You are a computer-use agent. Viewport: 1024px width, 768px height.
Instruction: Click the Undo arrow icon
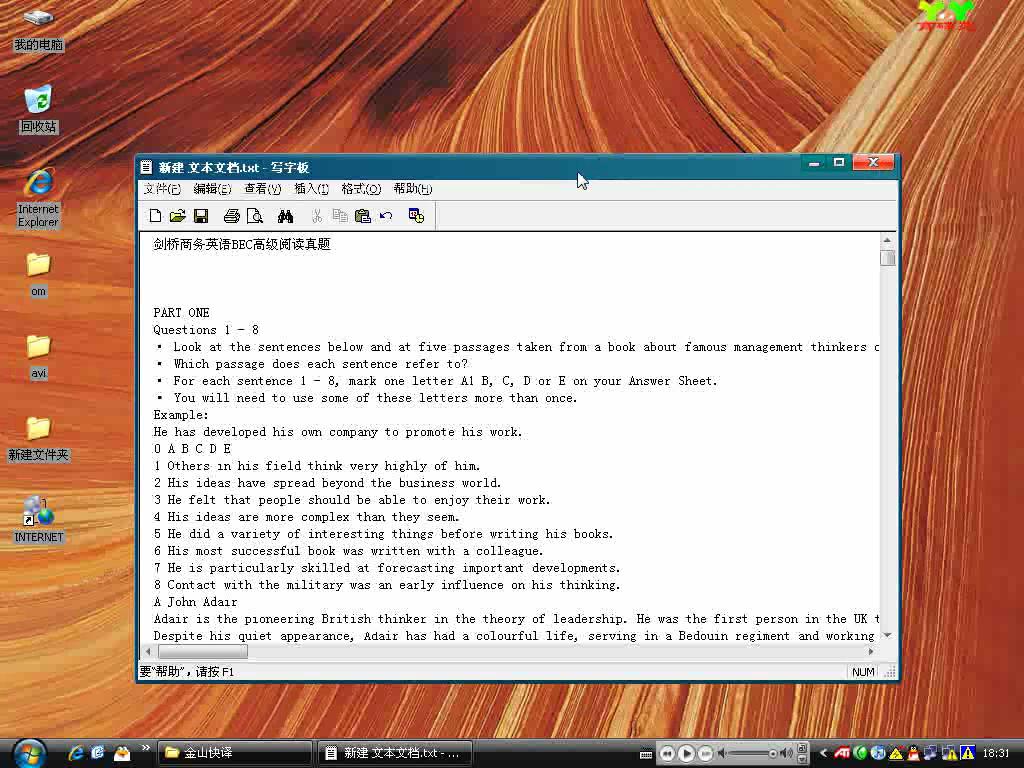[386, 216]
